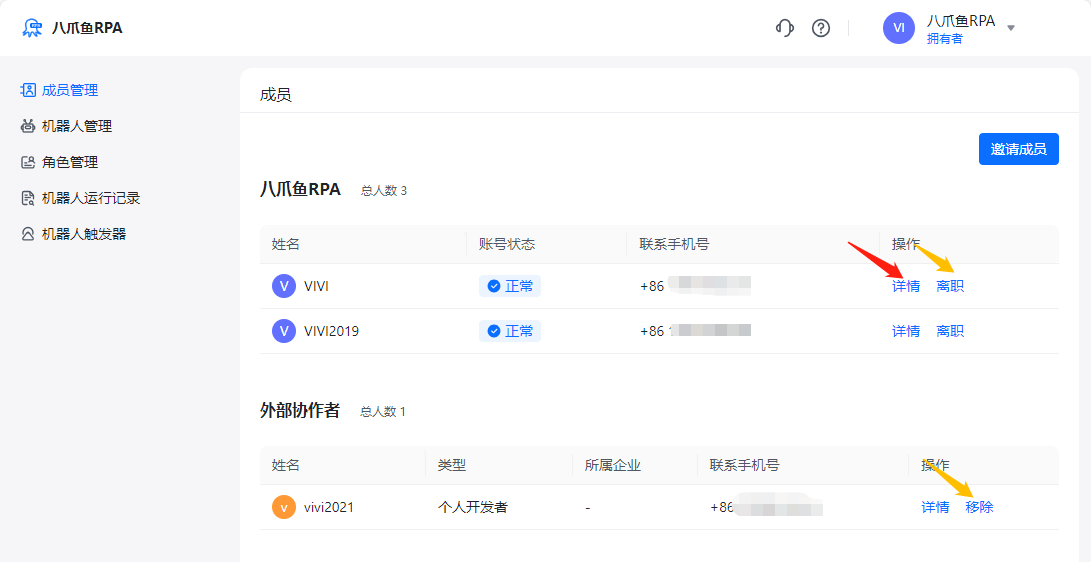Click the 类型 column header
Image resolution: width=1091 pixels, height=562 pixels.
tap(452, 465)
